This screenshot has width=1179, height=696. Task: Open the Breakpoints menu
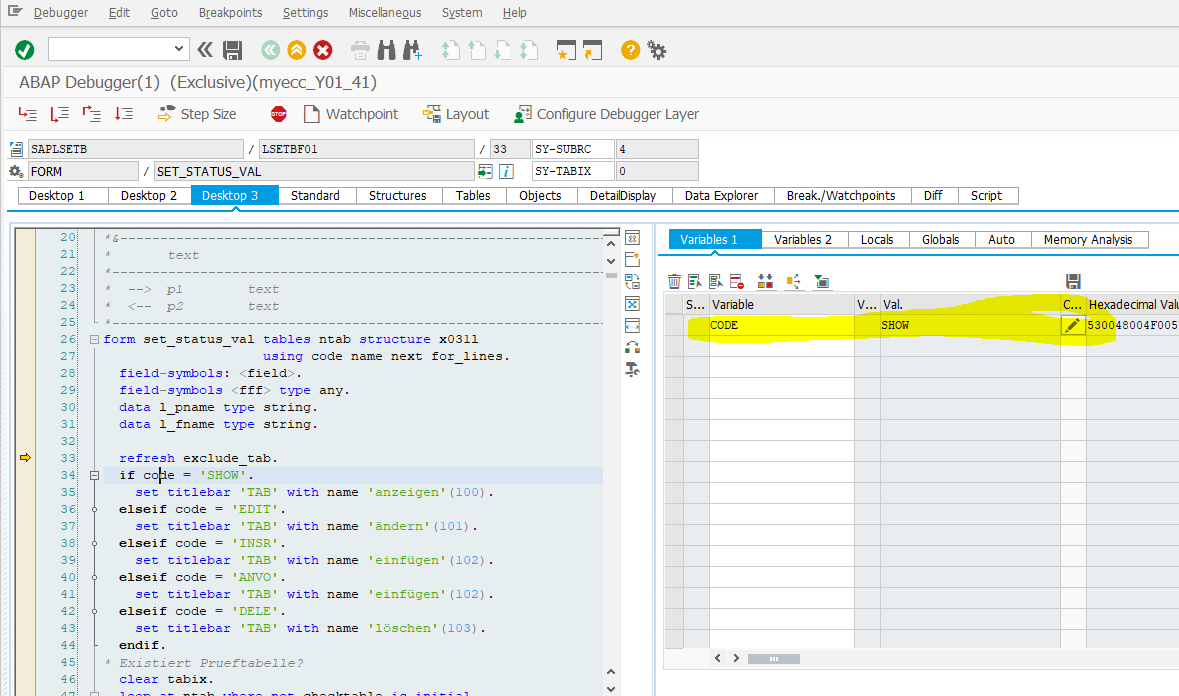click(x=230, y=12)
